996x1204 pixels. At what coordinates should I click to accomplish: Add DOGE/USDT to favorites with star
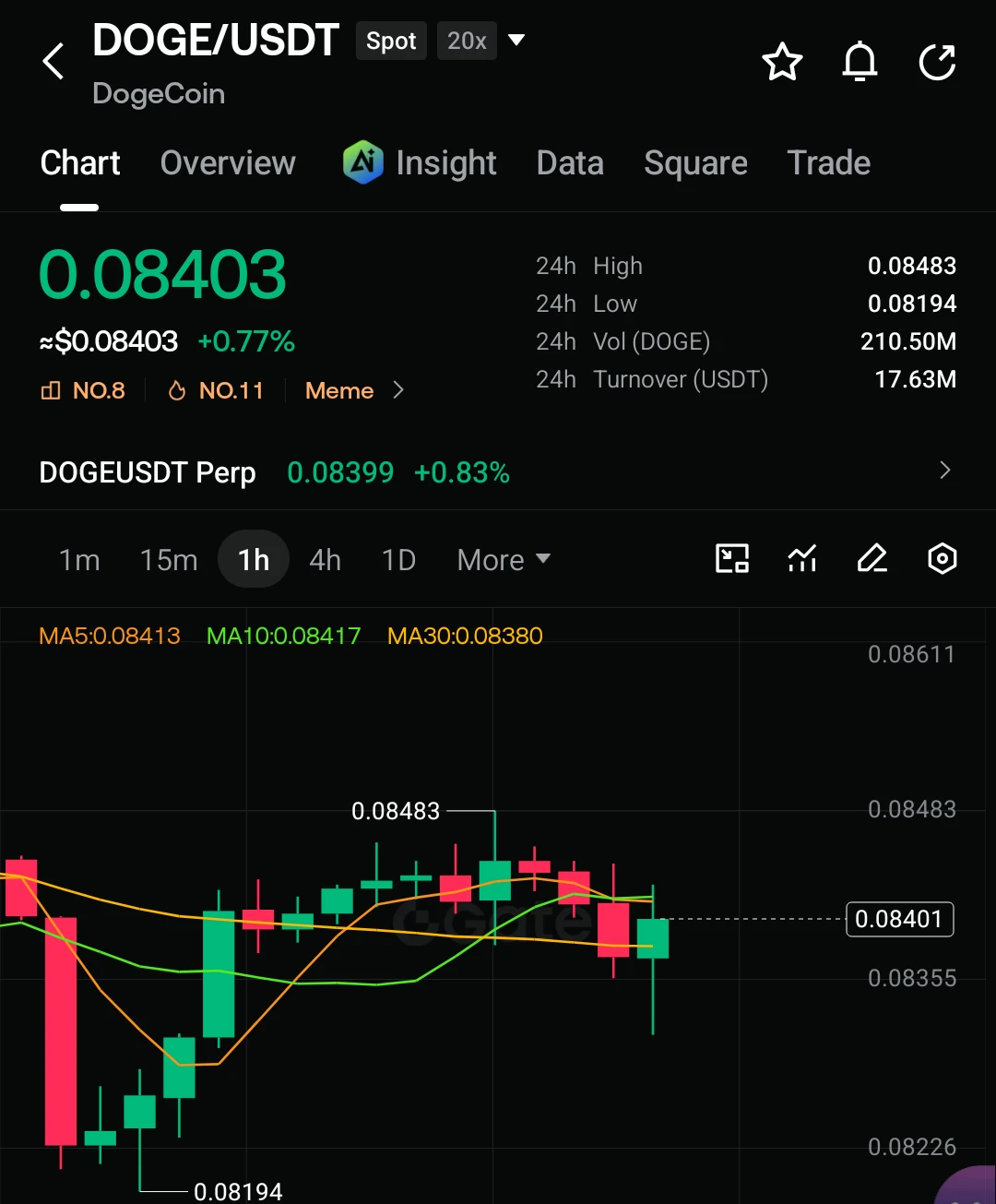coord(782,62)
